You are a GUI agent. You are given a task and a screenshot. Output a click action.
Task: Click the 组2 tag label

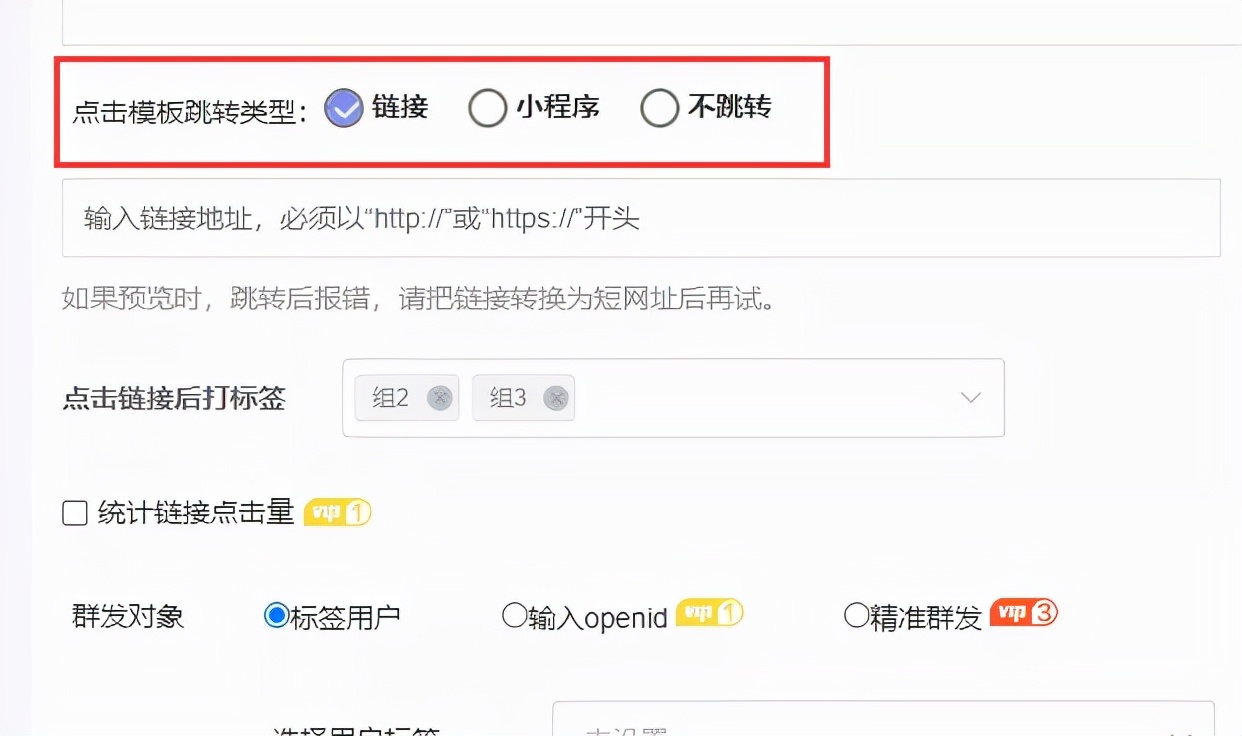[391, 398]
